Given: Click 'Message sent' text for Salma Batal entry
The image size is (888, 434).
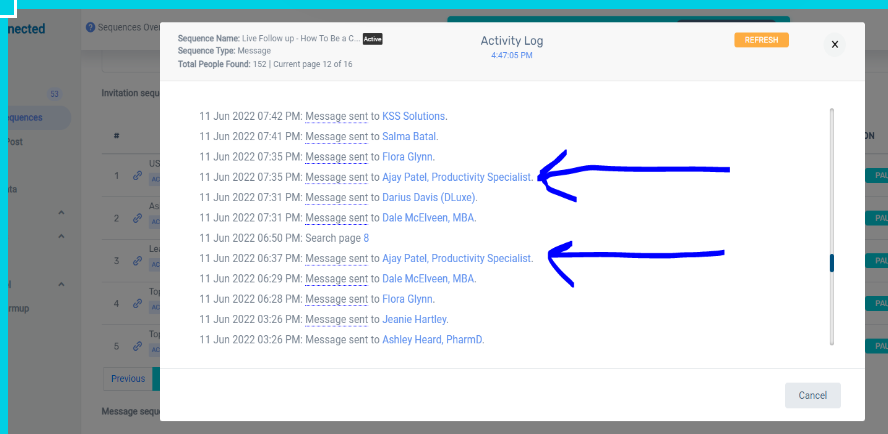Looking at the screenshot, I should point(336,137).
